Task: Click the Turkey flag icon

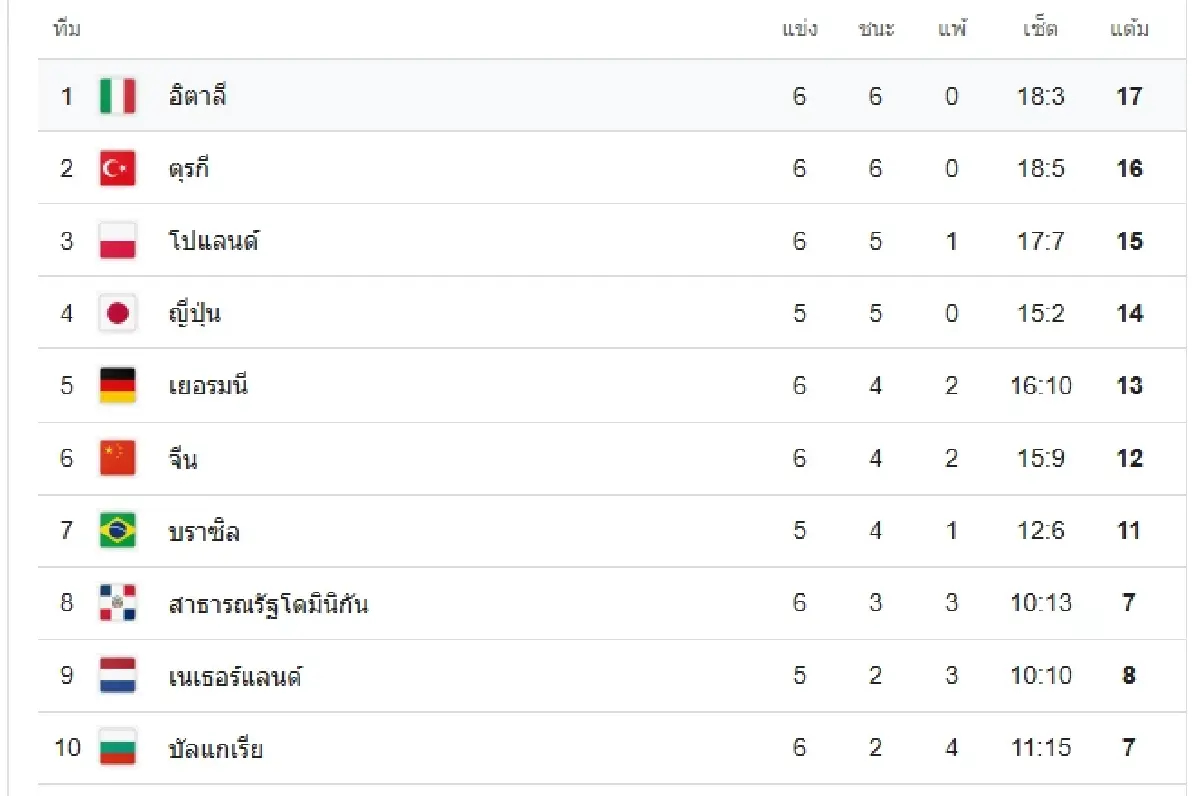Action: click(118, 168)
